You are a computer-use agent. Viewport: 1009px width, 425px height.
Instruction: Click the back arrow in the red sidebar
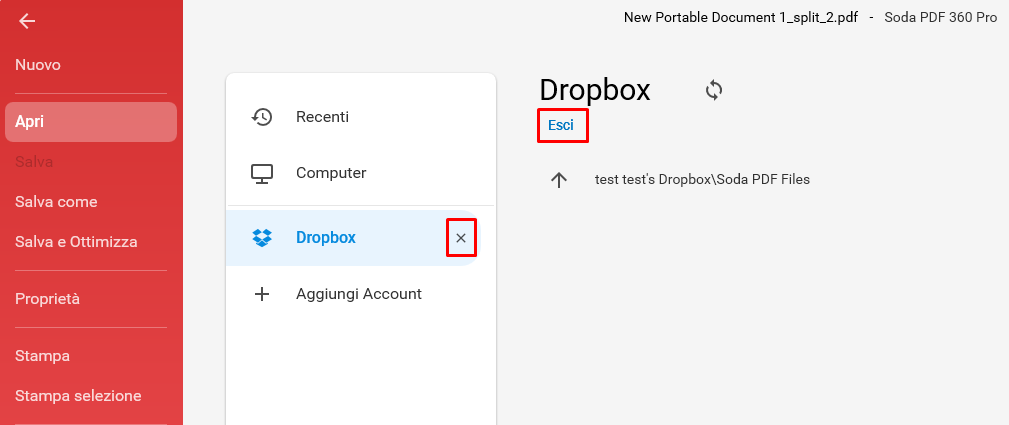click(27, 21)
